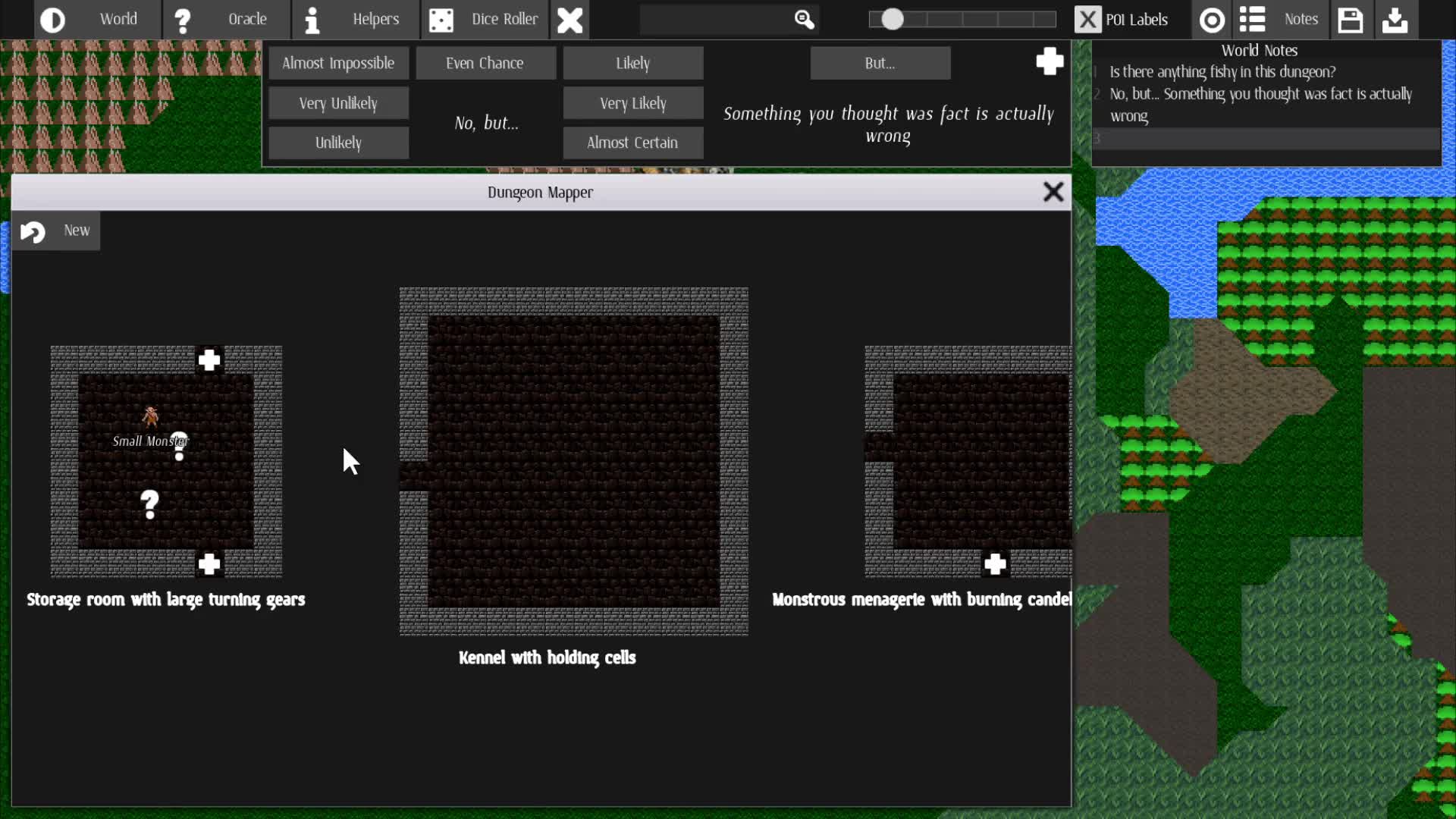Click the download export icon
The image size is (1456, 819).
click(x=1395, y=20)
